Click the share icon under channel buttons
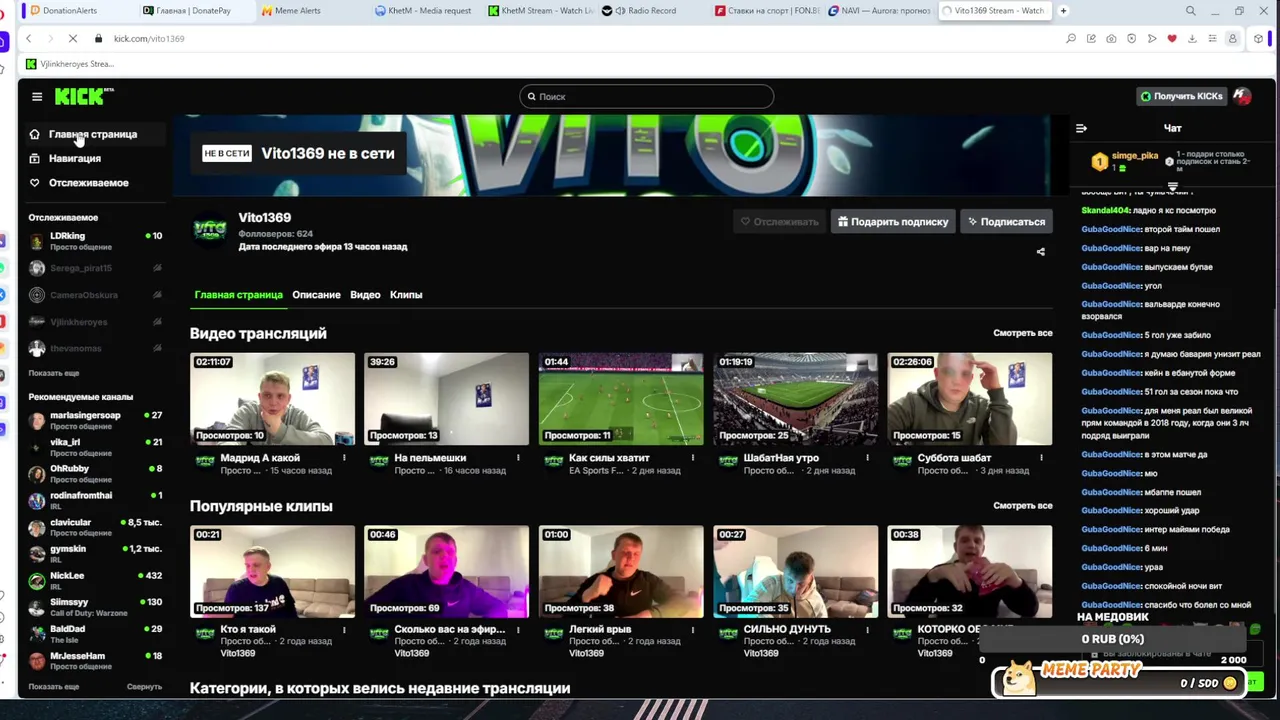Screen dimensions: 1280x720 [x=1040, y=252]
